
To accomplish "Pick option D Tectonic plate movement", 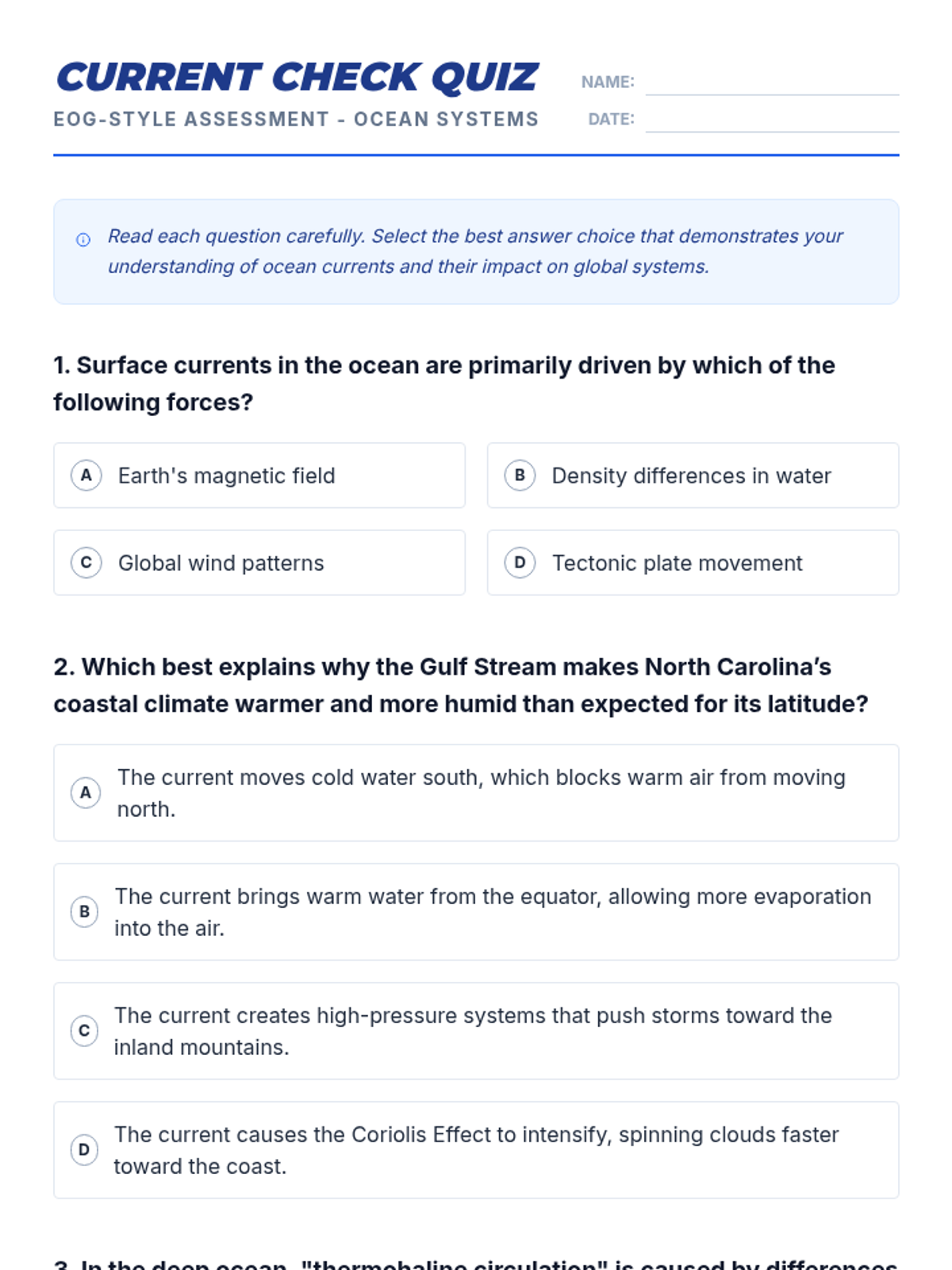I will pos(677,563).
